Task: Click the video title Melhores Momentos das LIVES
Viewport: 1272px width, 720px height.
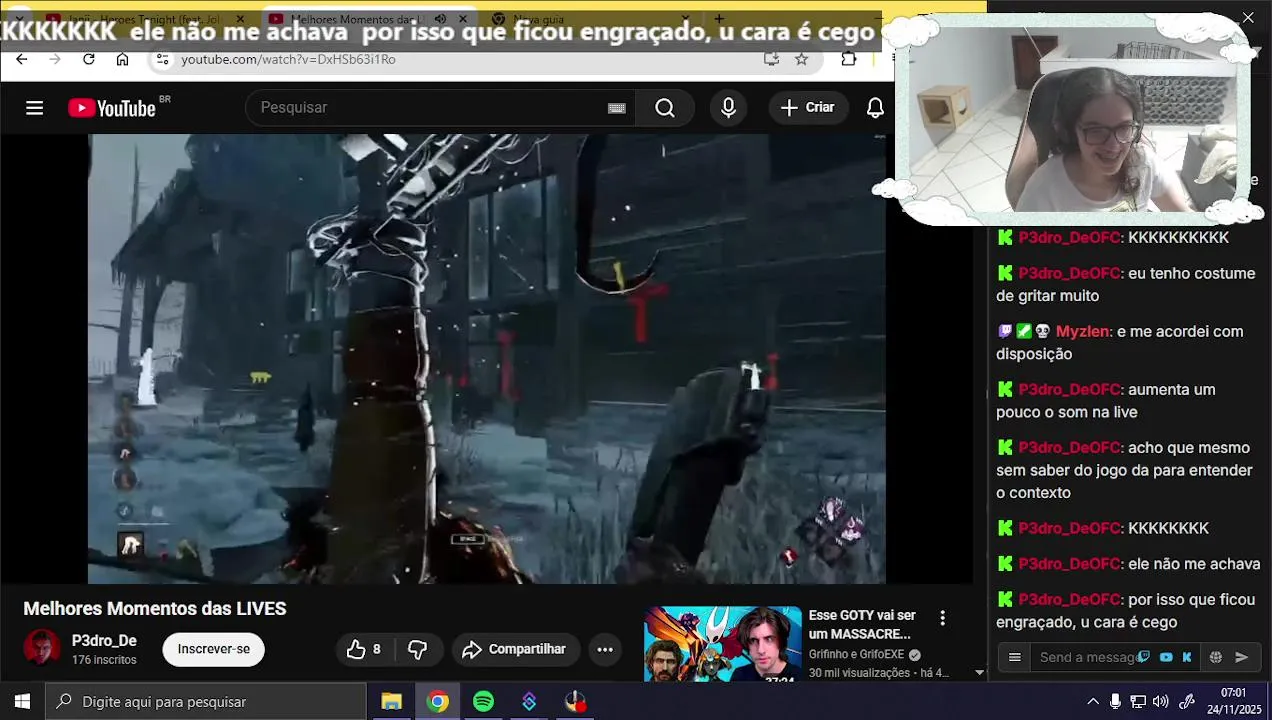Action: [155, 608]
